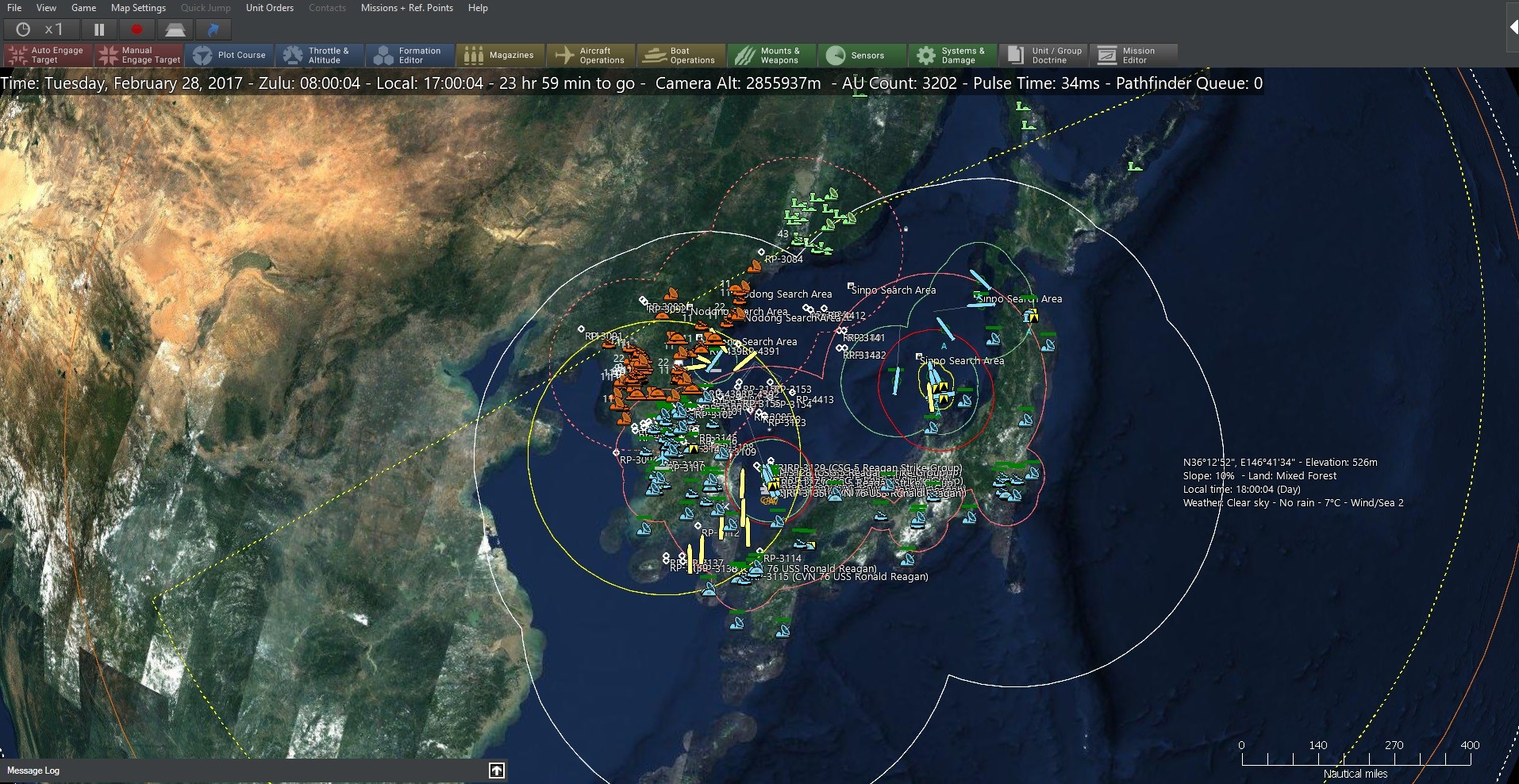
Task: Open the Aircraft Operations panel
Action: click(x=590, y=55)
